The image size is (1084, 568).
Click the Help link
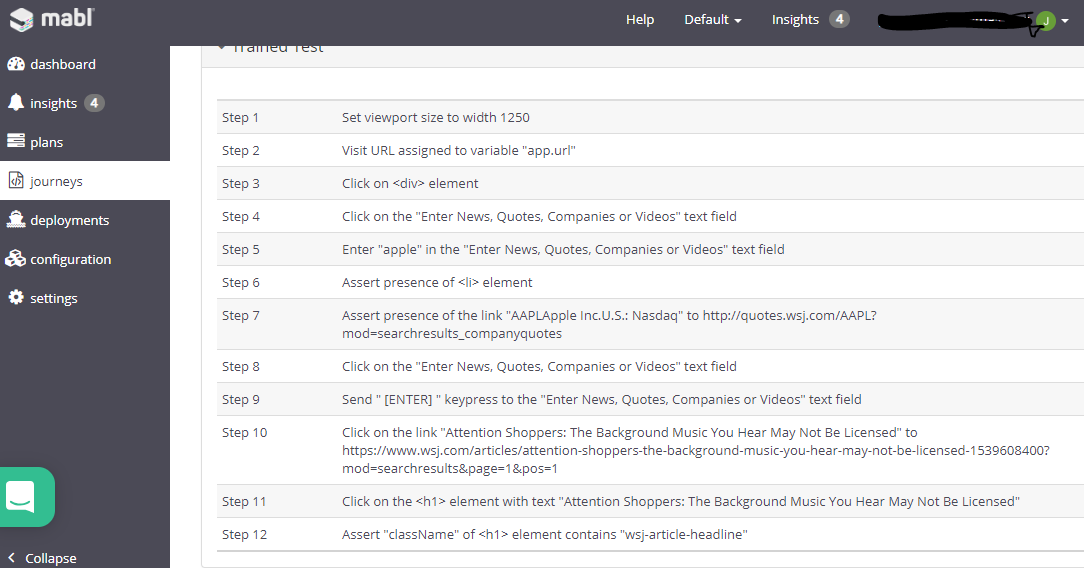point(639,19)
